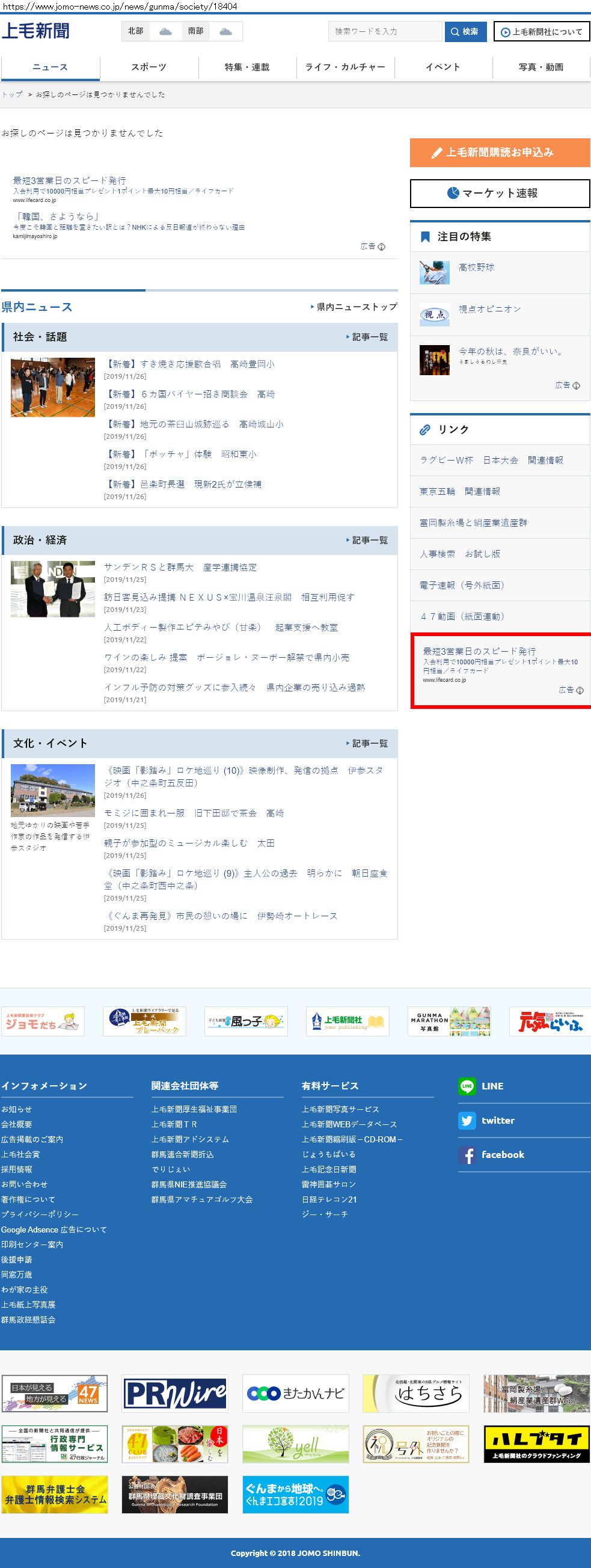Image resolution: width=591 pixels, height=1568 pixels.
Task: Click the PR Wire banner logo
Action: coord(175,1393)
